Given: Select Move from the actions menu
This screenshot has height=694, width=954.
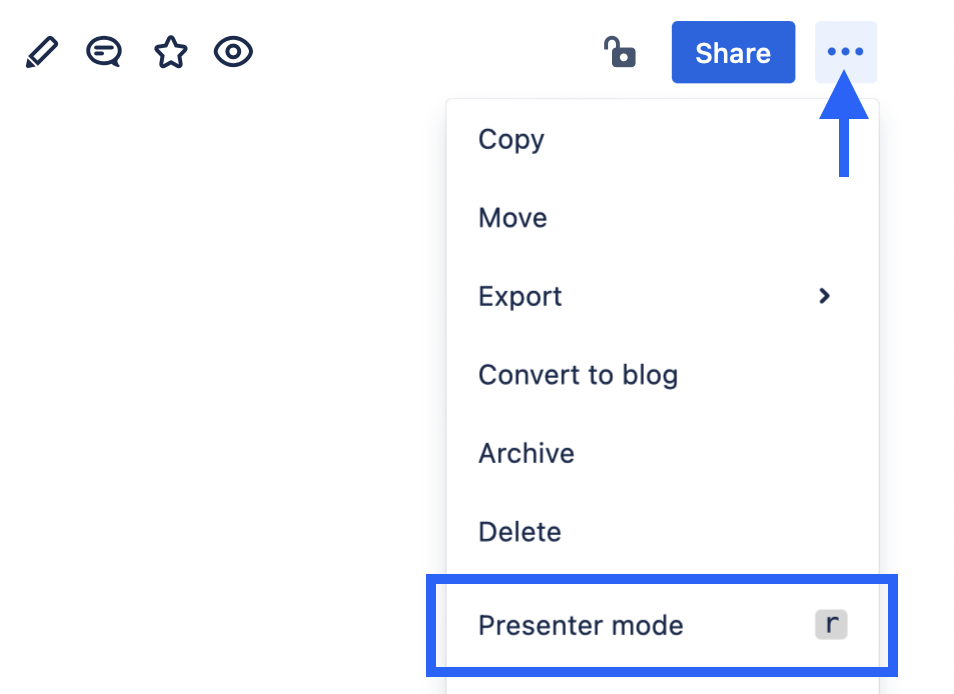Looking at the screenshot, I should 512,217.
